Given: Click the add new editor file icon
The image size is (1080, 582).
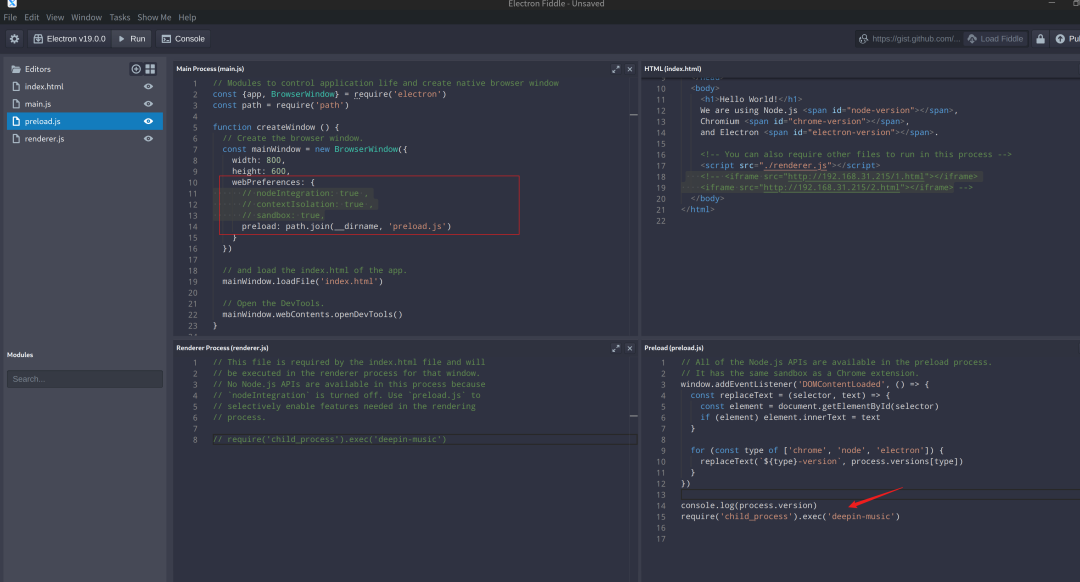Looking at the screenshot, I should [136, 69].
